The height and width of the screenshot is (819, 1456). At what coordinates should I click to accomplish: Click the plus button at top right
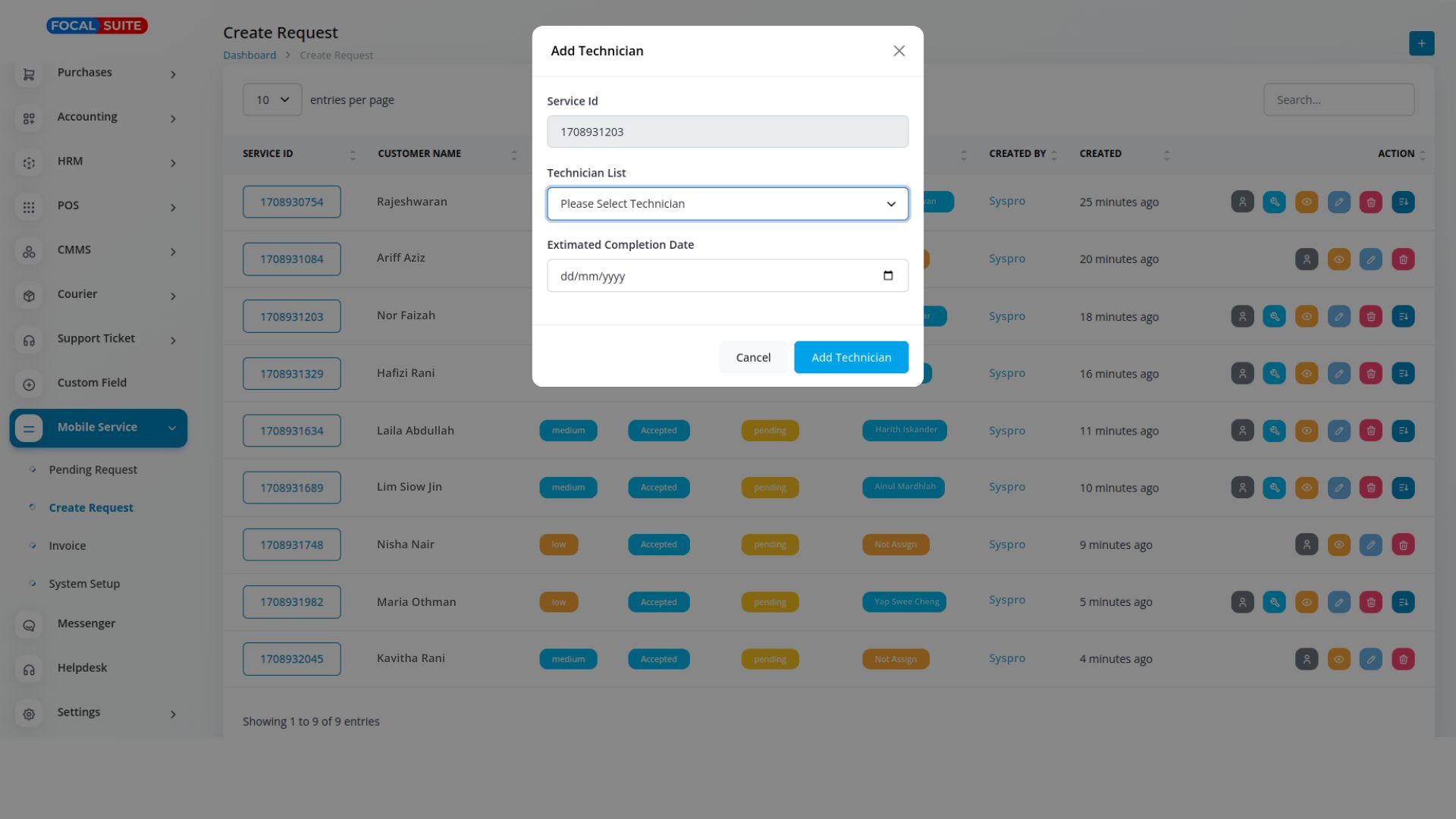[x=1421, y=43]
